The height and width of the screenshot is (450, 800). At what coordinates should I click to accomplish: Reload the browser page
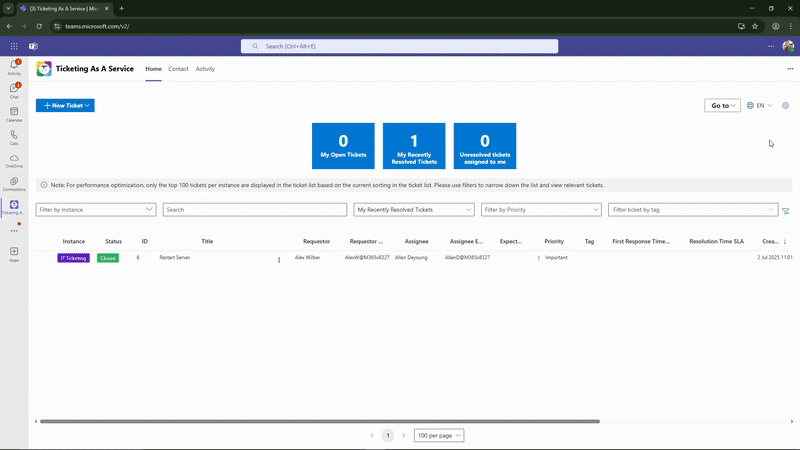39,26
